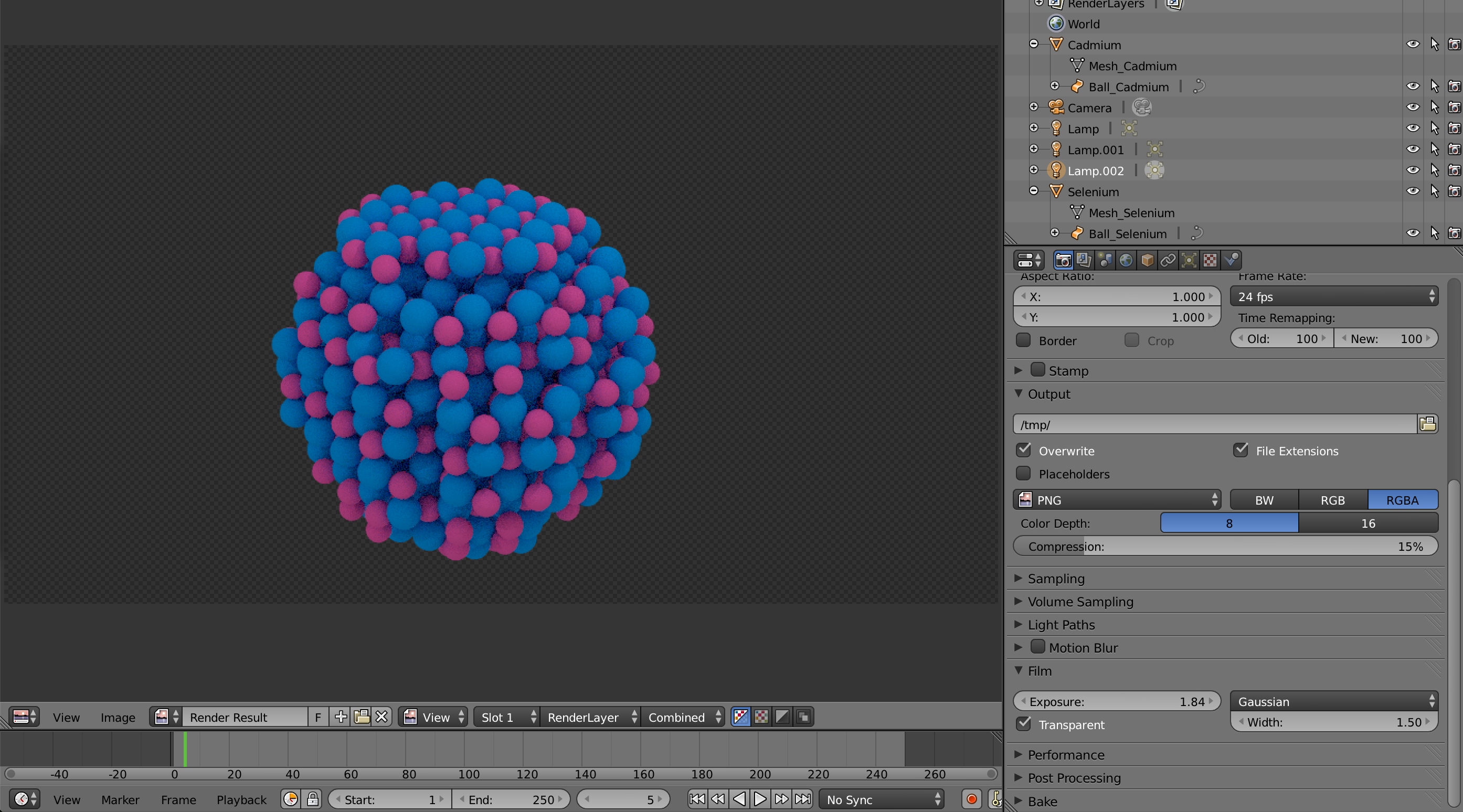The width and height of the screenshot is (1463, 812).
Task: Open the Physics properties tab icon
Action: (1231, 260)
